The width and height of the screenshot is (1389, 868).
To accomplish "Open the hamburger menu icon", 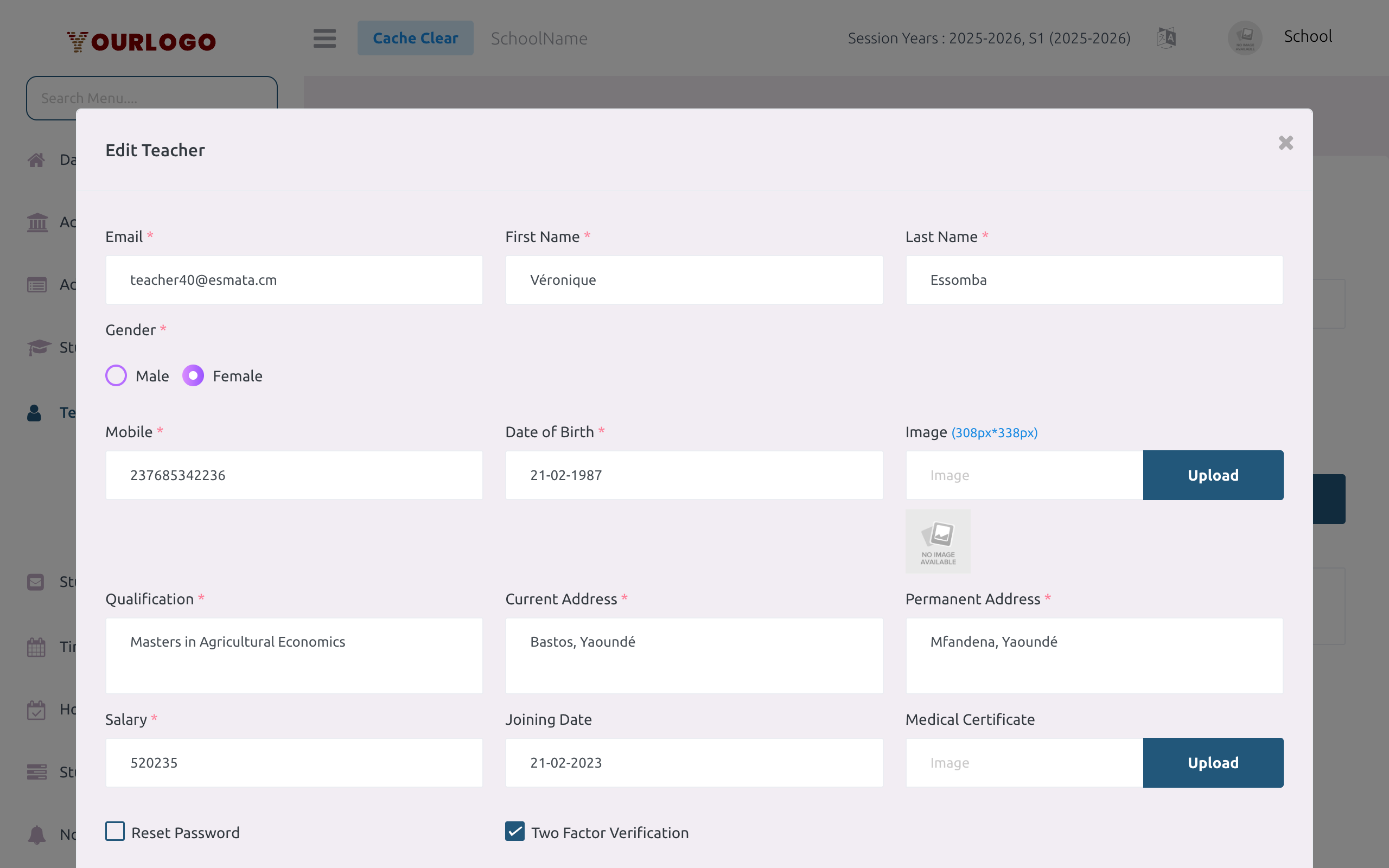I will click(324, 39).
